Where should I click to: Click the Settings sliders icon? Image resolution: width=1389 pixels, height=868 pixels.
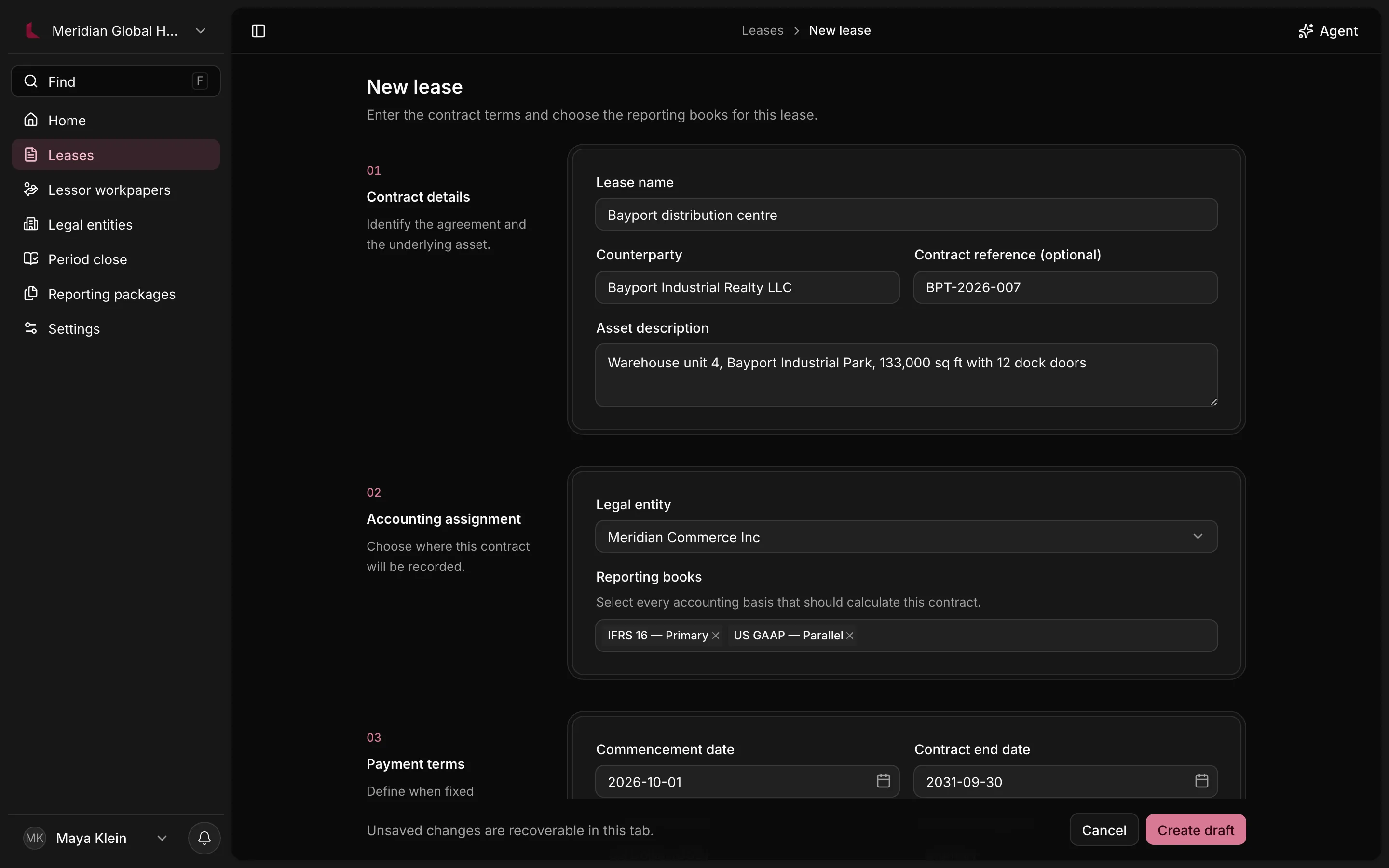click(31, 328)
